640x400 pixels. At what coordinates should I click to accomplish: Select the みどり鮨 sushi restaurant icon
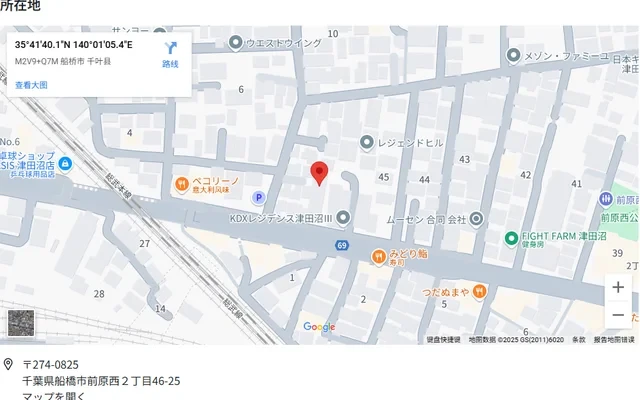(x=379, y=257)
